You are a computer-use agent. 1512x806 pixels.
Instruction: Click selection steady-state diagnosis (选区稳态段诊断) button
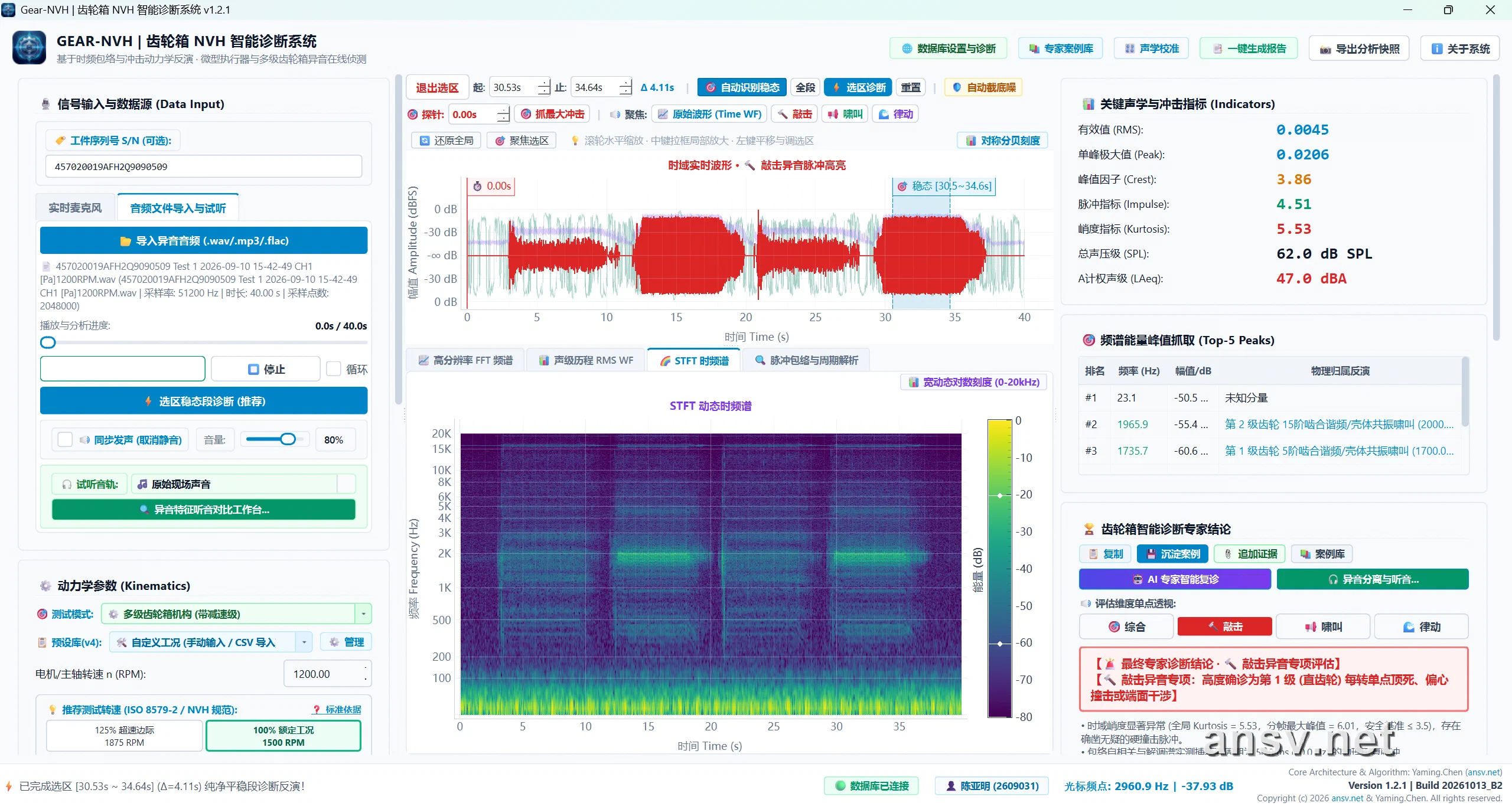204,402
